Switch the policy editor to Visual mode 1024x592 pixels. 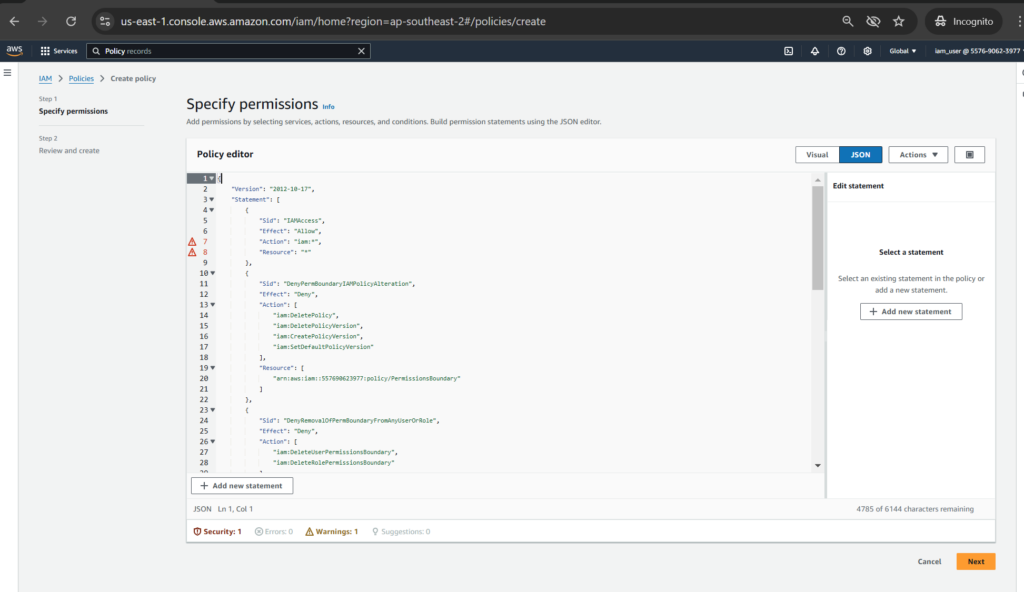pos(817,155)
